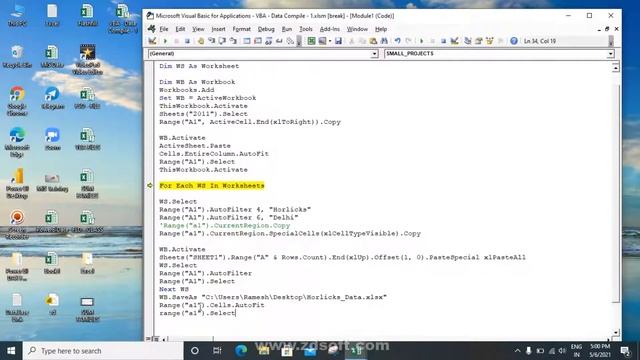The width and height of the screenshot is (640, 360).
Task: Open the Help menu
Action: 381,29
